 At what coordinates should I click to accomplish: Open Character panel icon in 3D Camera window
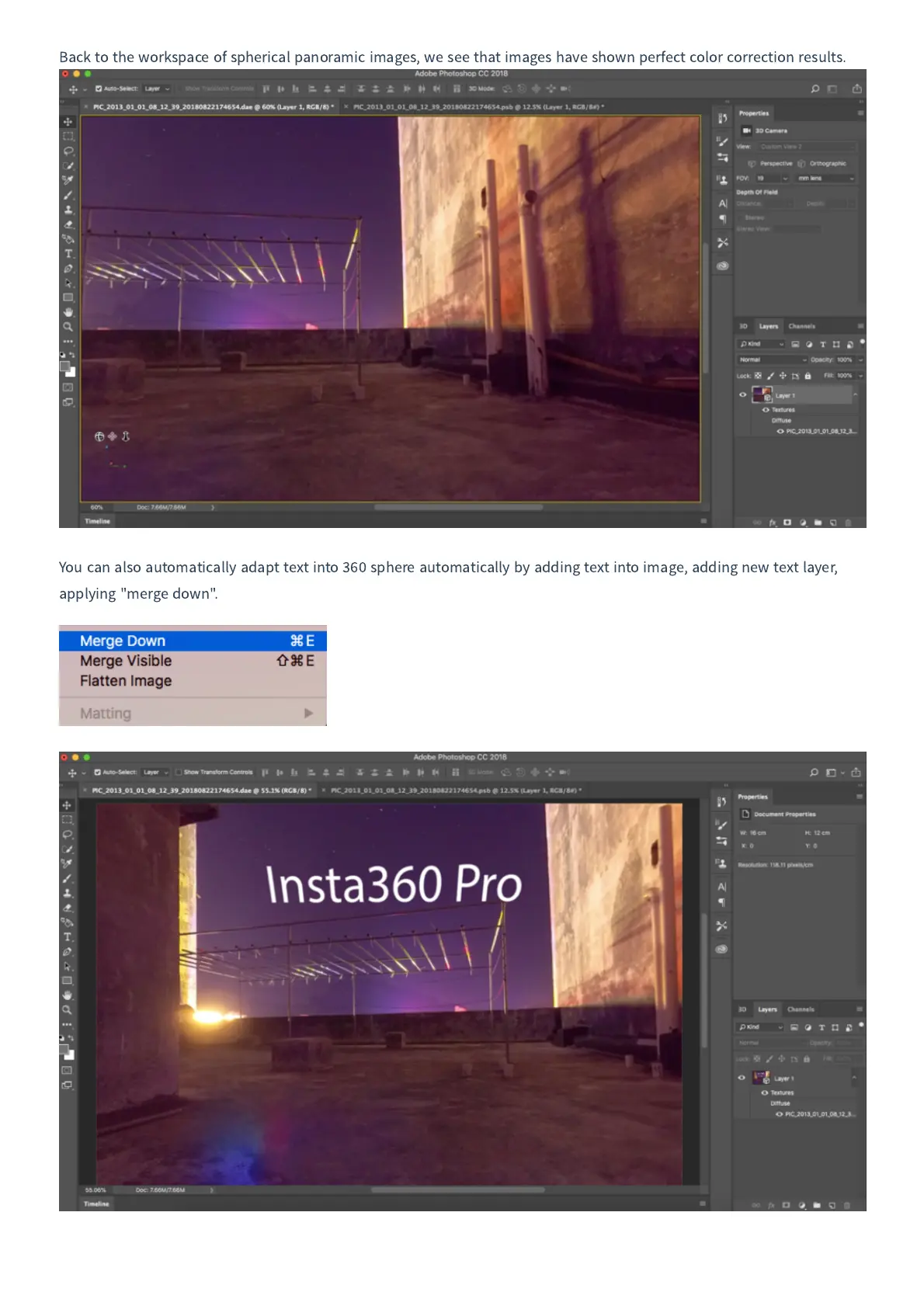[723, 203]
